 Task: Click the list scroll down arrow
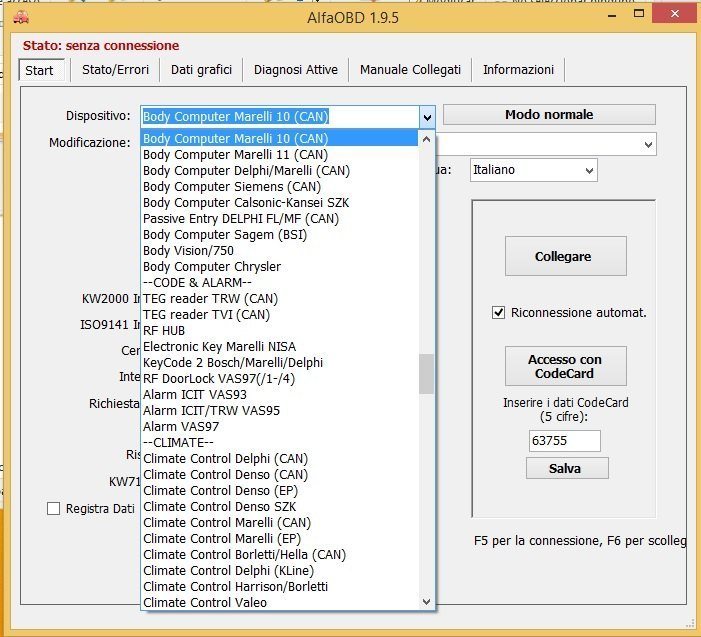click(427, 602)
